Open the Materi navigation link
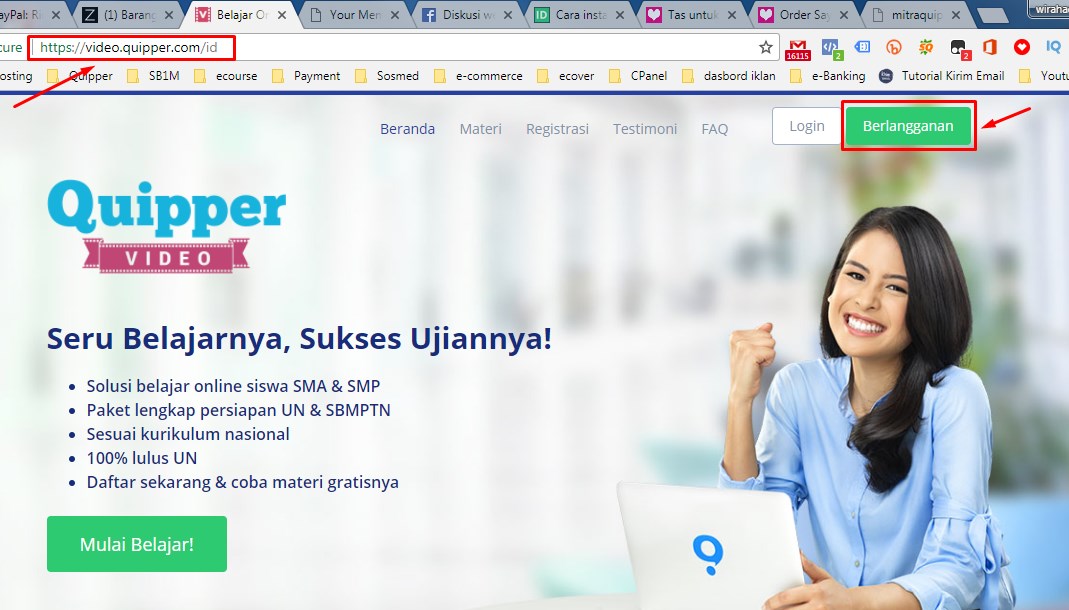 pos(481,129)
